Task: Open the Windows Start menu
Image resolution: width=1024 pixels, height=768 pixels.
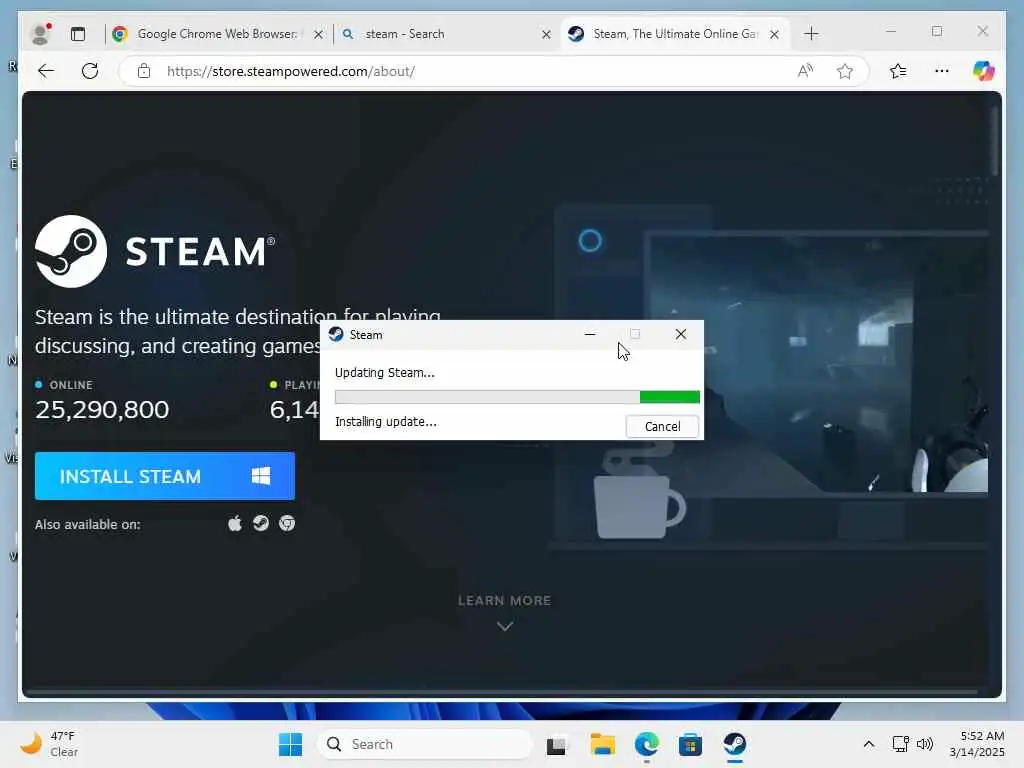Action: click(291, 744)
